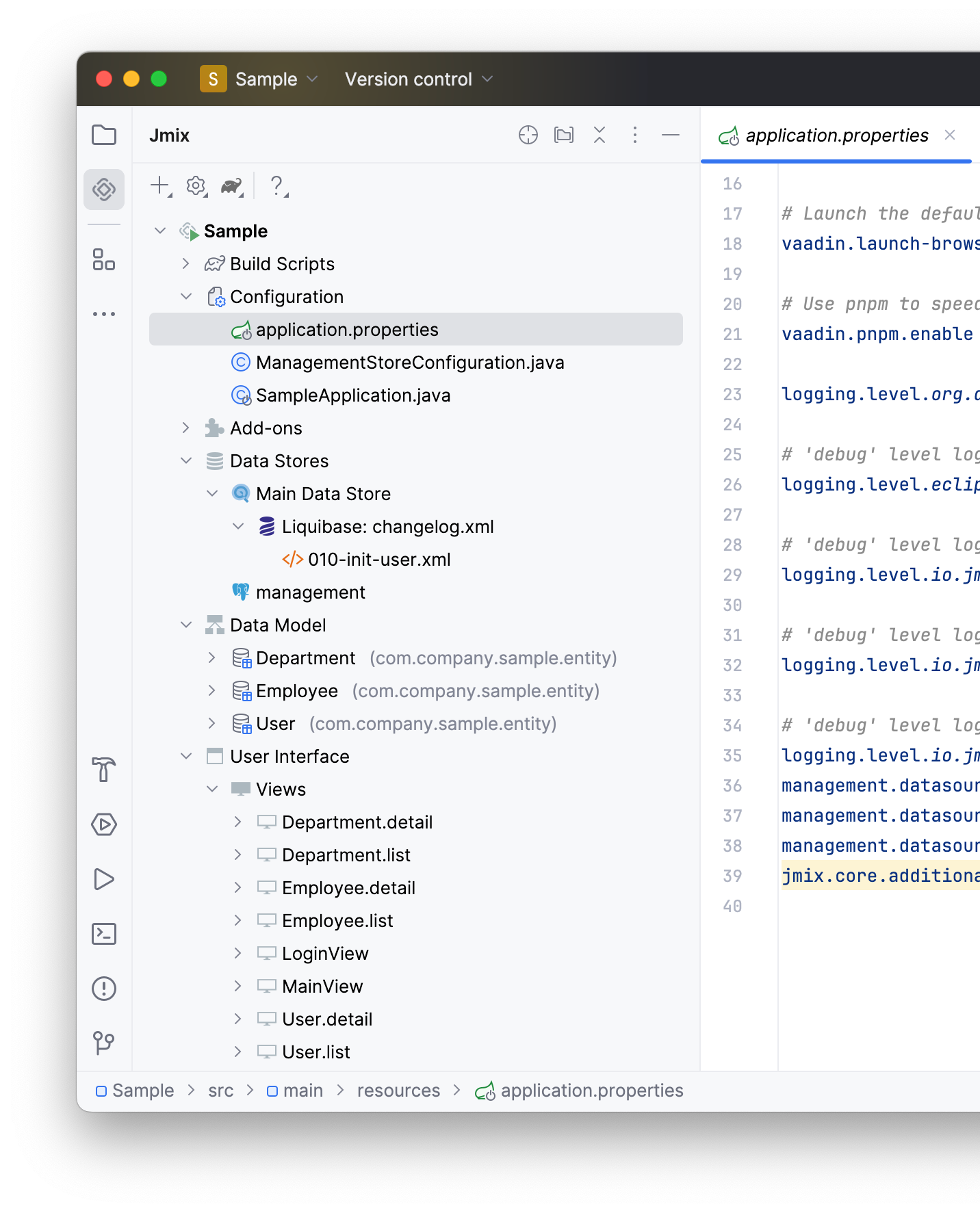The image size is (980, 1213).
Task: Open the Run tool window
Action: (104, 879)
